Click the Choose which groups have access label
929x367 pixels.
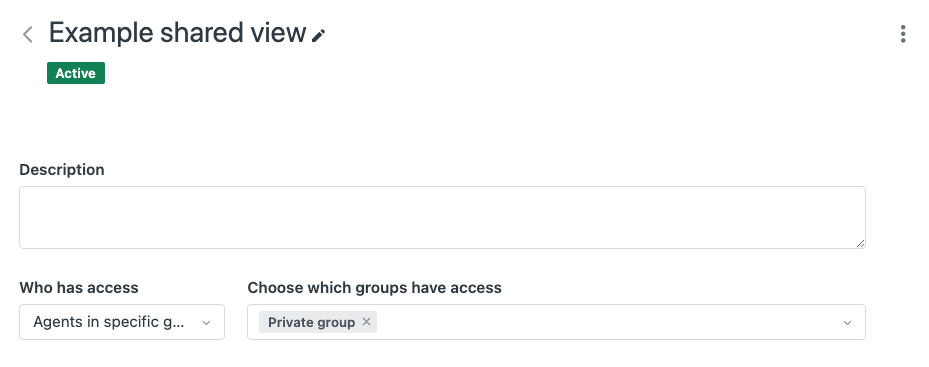coord(374,288)
